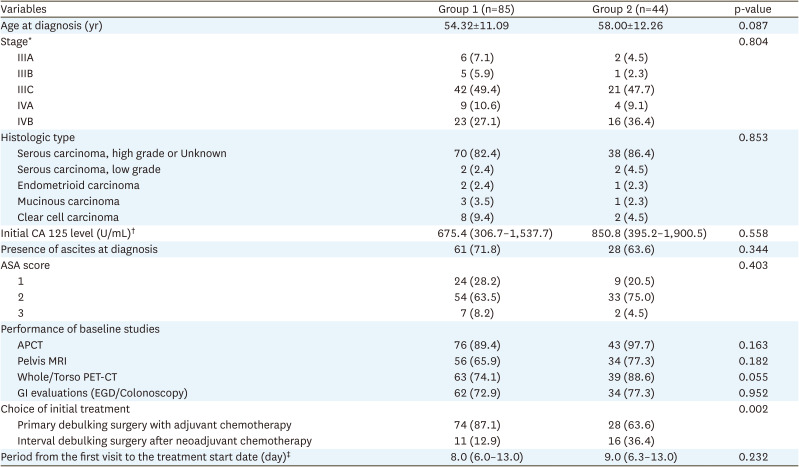Select the cell "24 (28.2)"
The height and width of the screenshot is (467, 799).
pos(477,281)
